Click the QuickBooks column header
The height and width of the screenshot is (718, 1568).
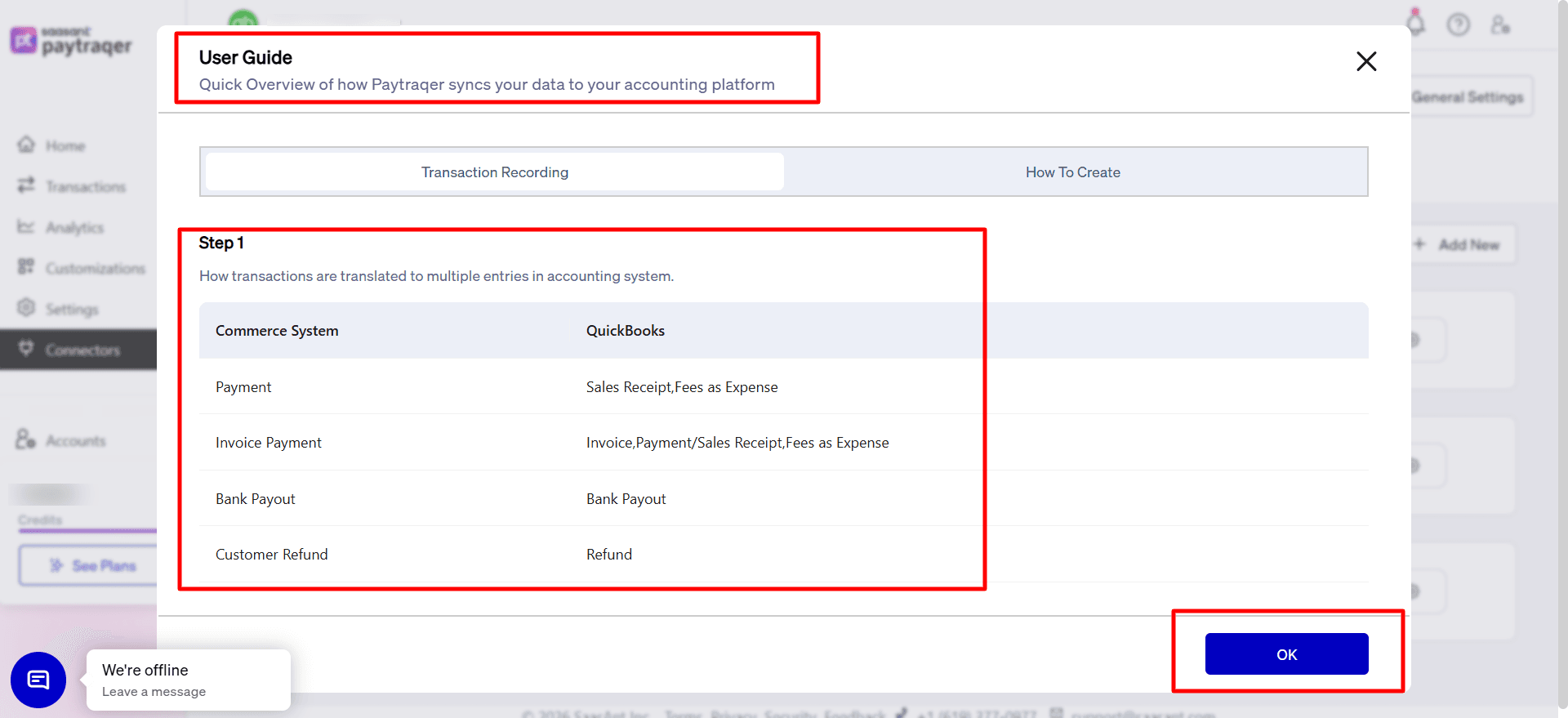click(x=626, y=331)
